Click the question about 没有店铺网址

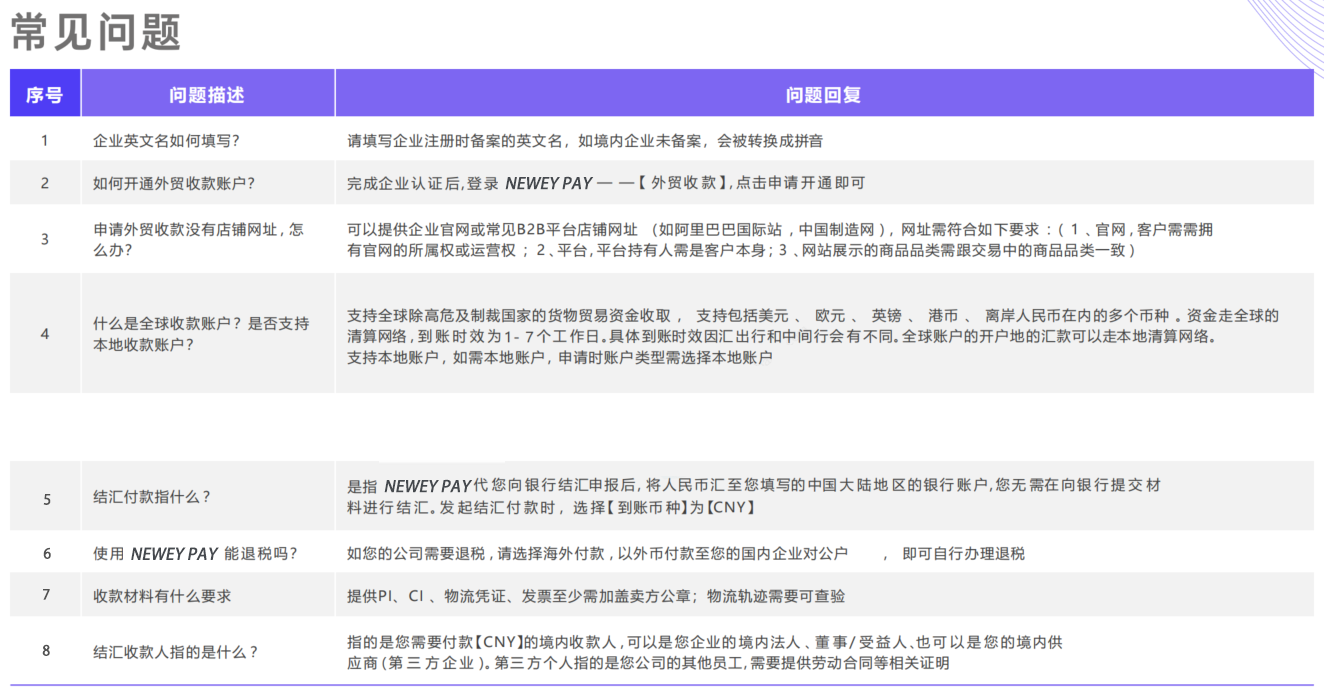198,239
